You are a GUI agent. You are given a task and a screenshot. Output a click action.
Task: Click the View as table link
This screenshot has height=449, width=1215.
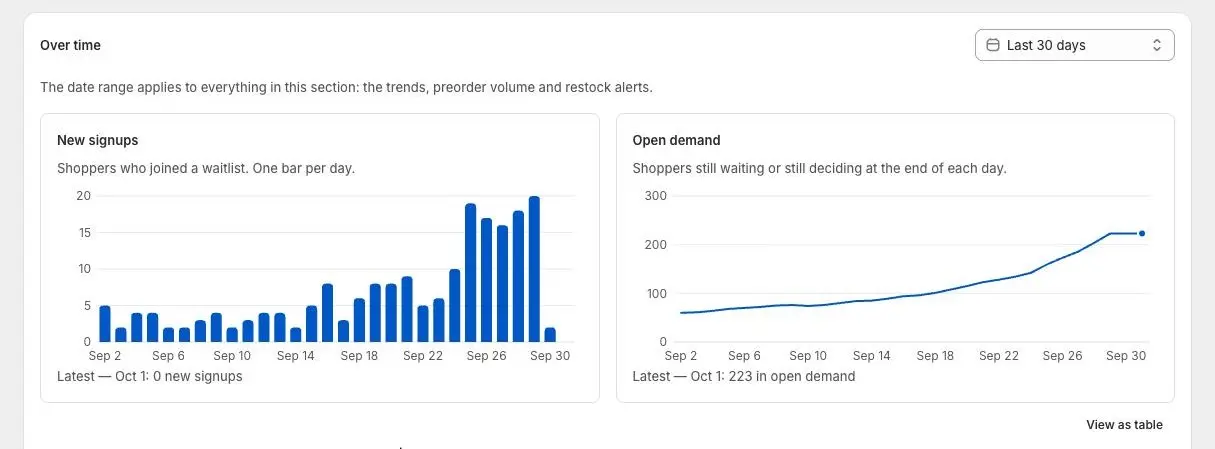tap(1124, 425)
